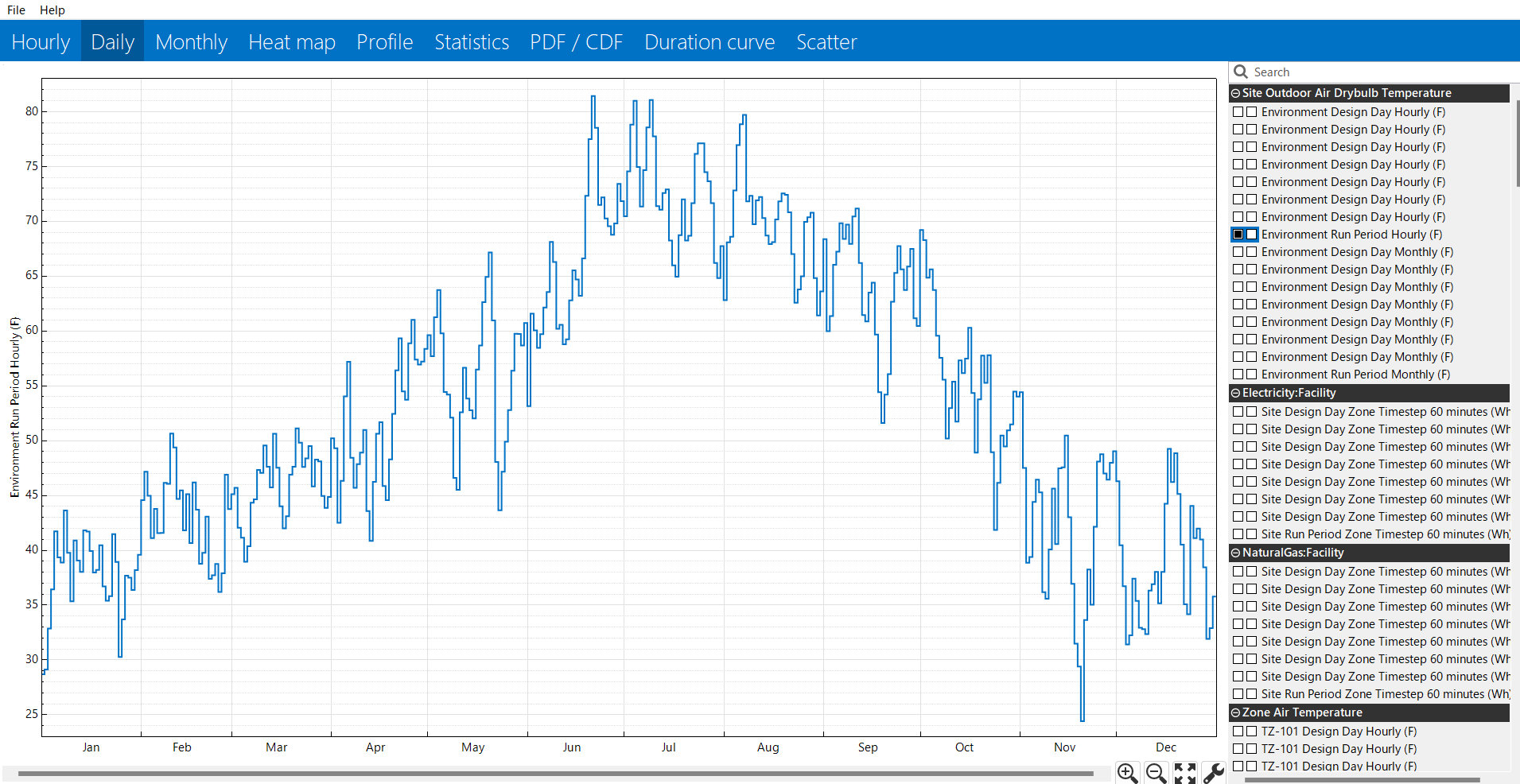This screenshot has width=1520, height=784.
Task: Switch to the Statistics tab
Action: tap(472, 41)
